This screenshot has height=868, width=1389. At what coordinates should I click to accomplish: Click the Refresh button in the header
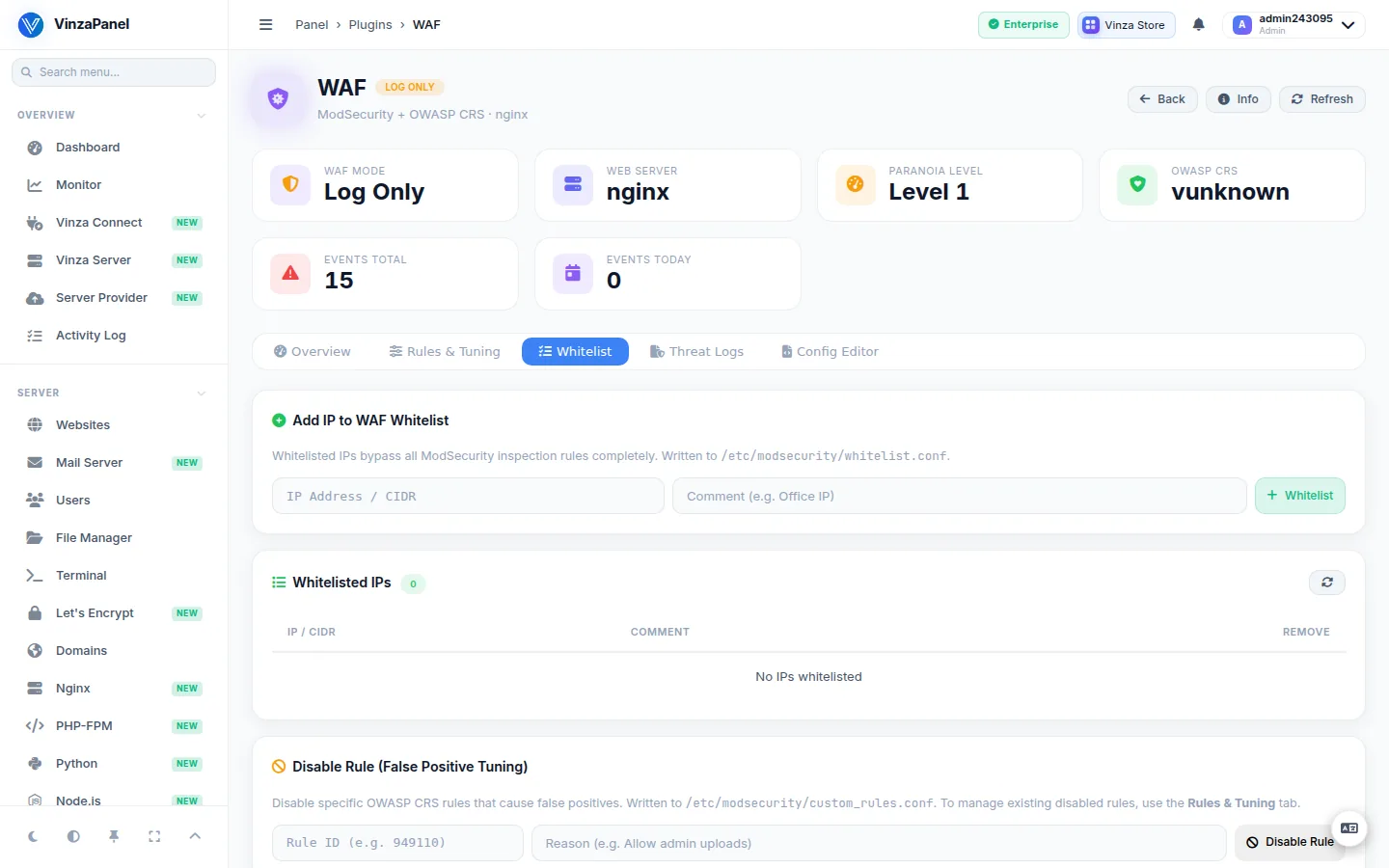click(x=1322, y=99)
